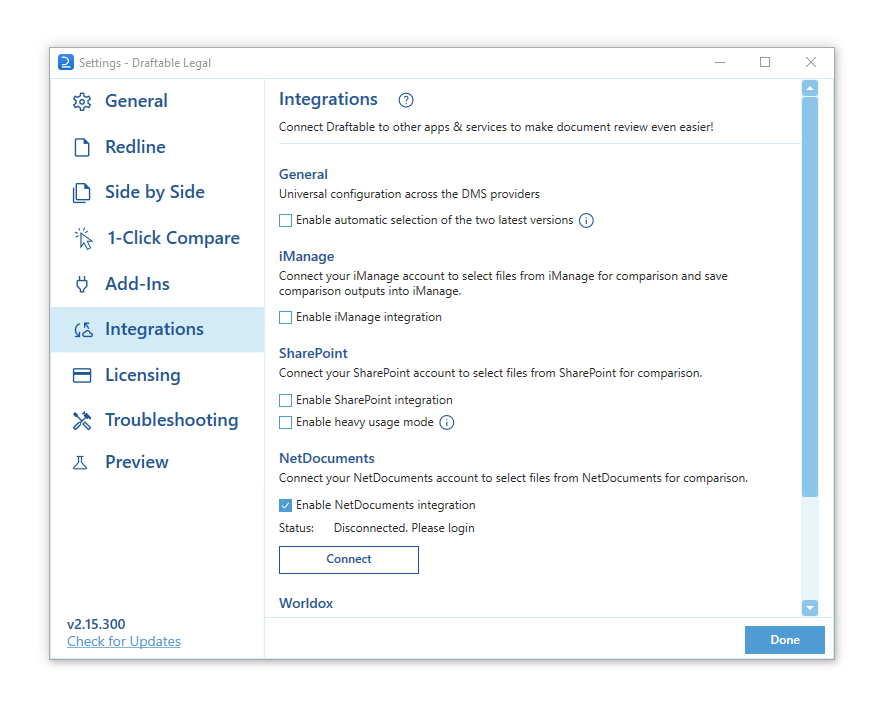Click the vertical scrollbar thumb
Image resolution: width=877 pixels, height=703 pixels.
(x=809, y=297)
